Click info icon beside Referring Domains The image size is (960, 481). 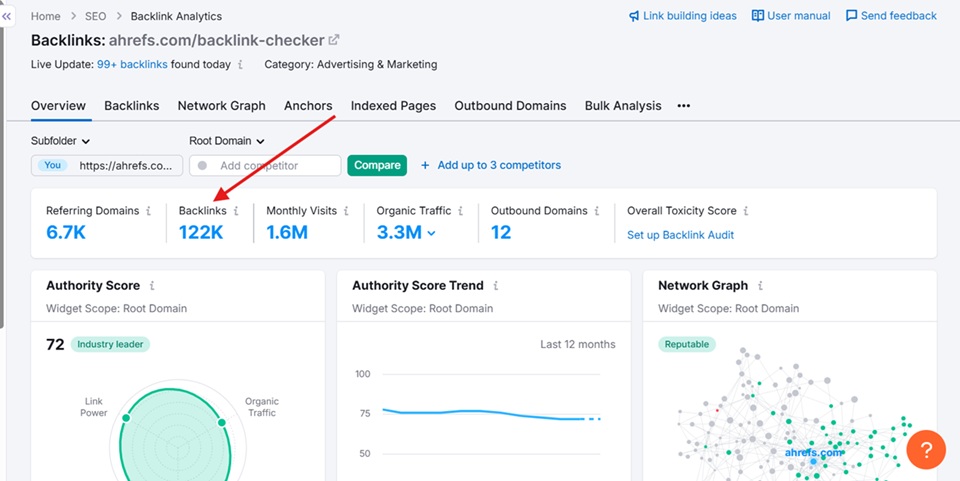coord(149,211)
